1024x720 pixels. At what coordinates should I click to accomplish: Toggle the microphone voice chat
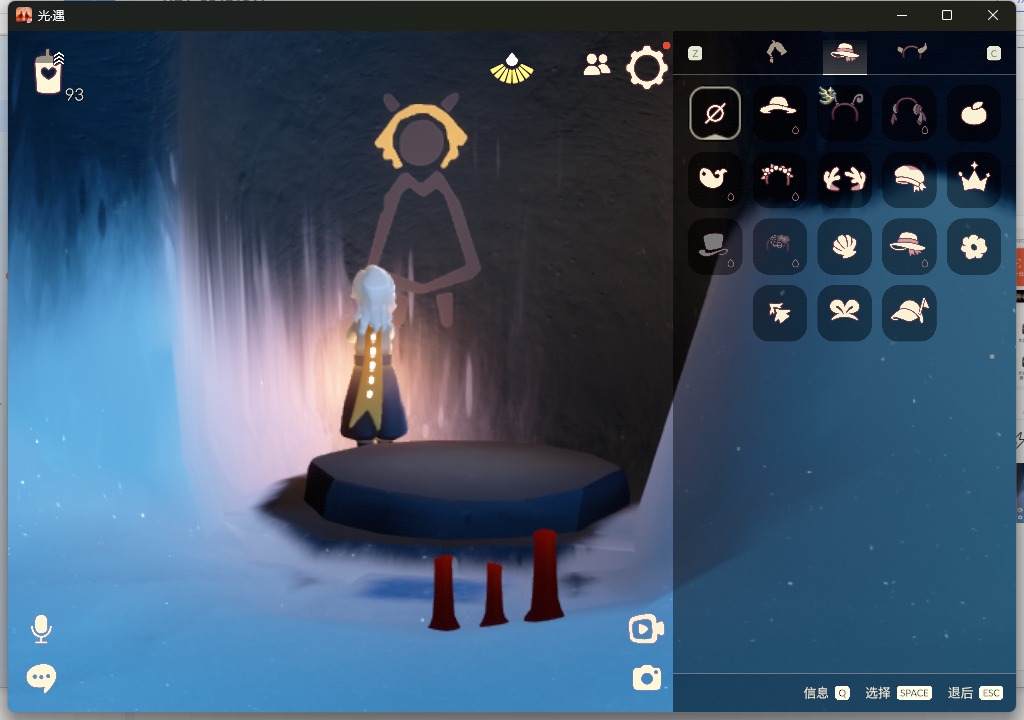click(41, 629)
